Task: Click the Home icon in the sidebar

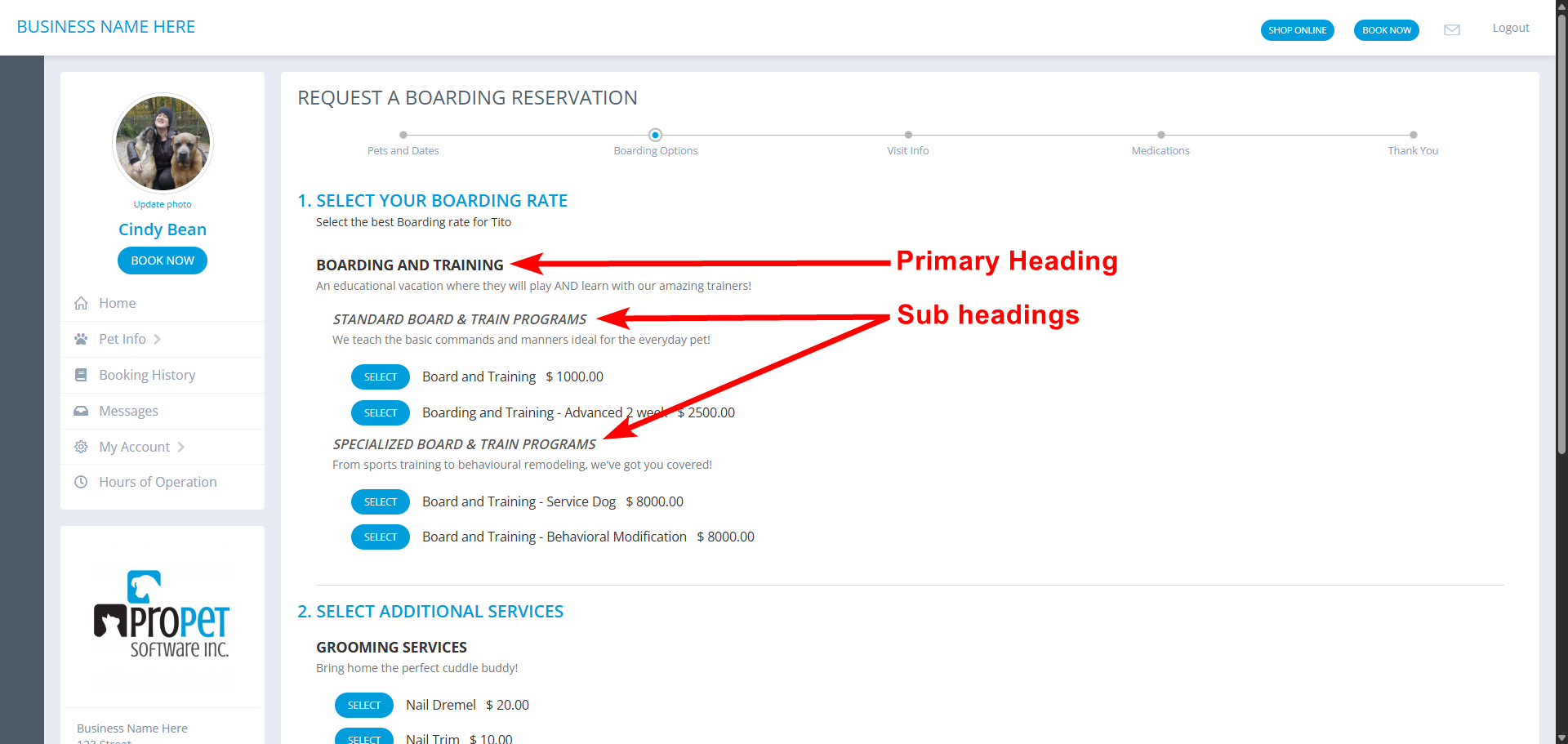Action: [81, 303]
